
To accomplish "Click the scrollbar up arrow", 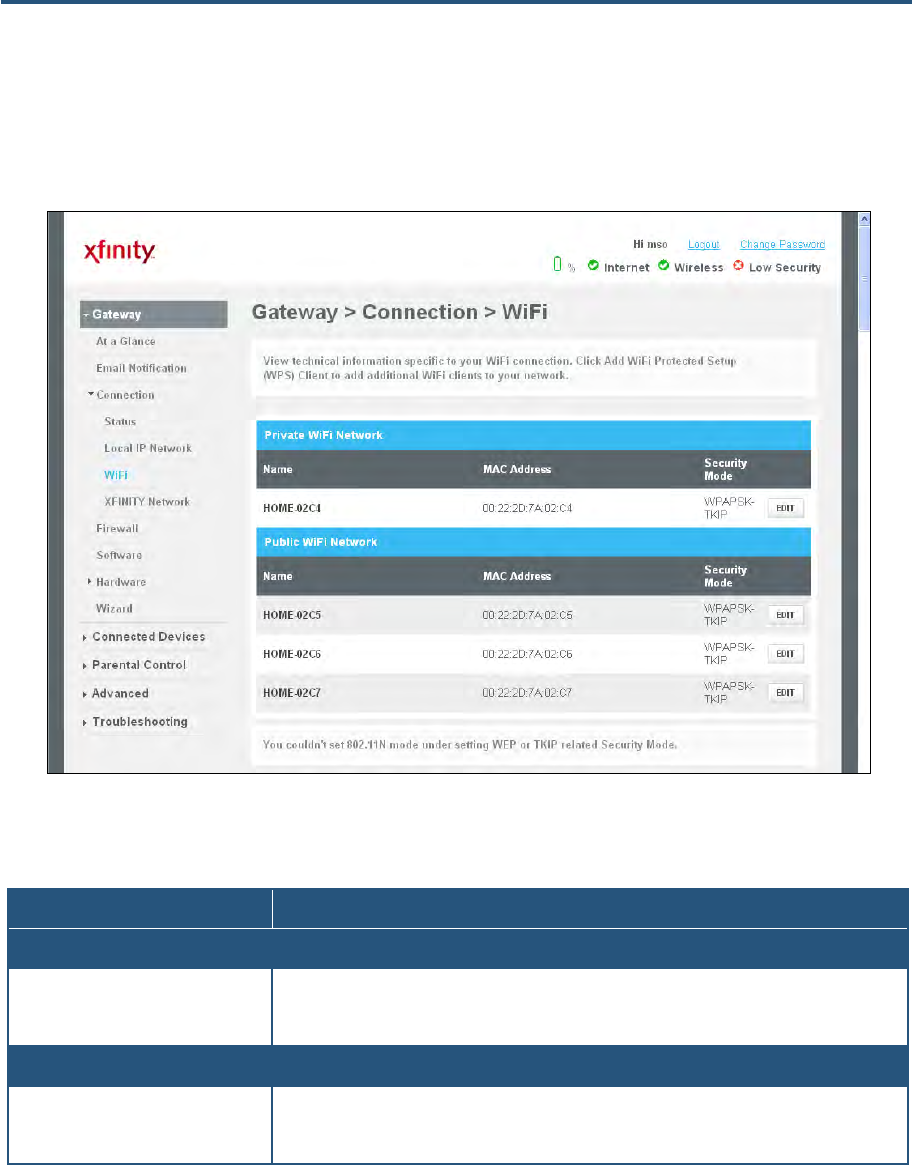I will [x=864, y=219].
